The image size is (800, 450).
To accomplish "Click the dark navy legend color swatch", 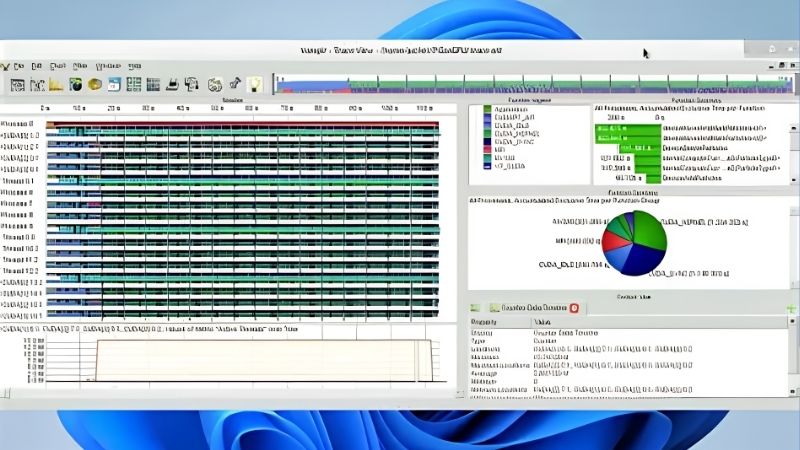I will pos(487,141).
